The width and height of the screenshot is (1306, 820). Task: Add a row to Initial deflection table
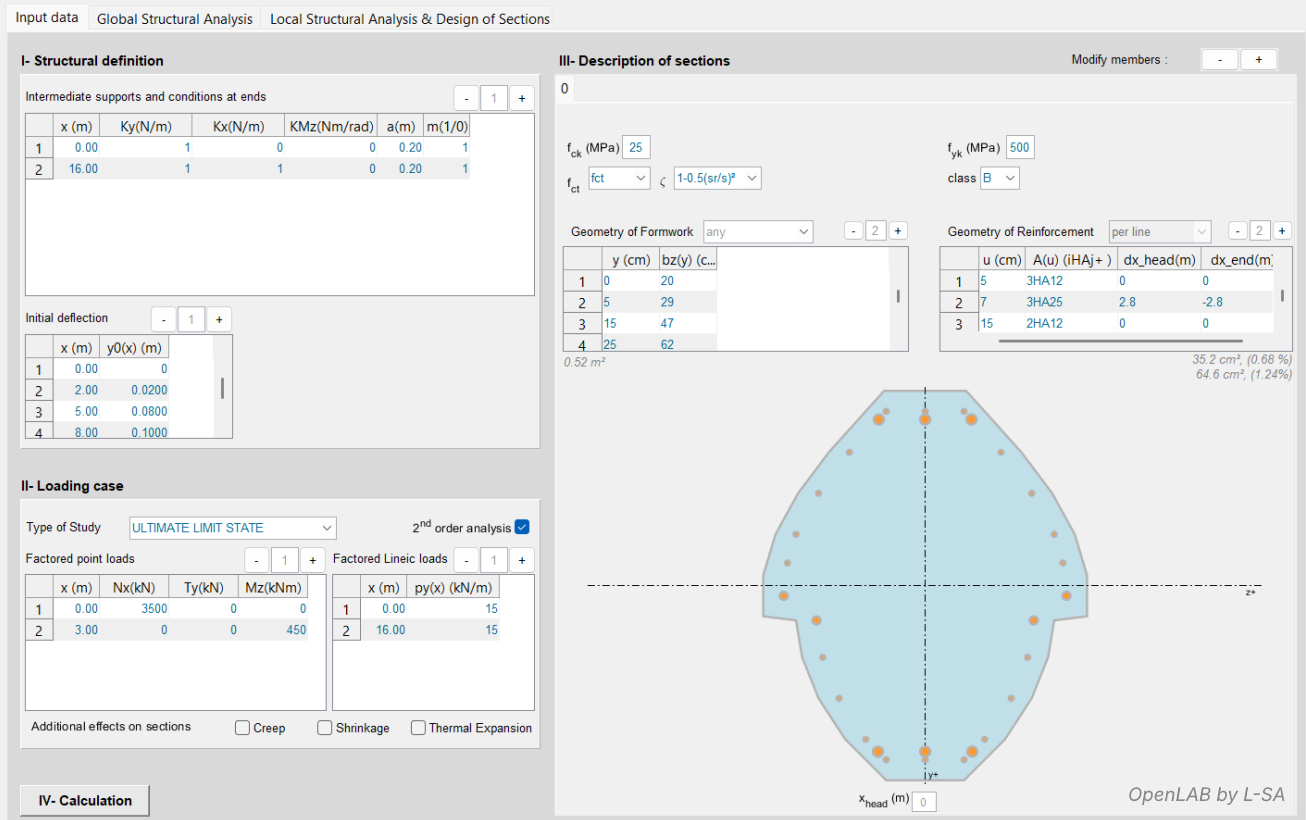pyautogui.click(x=219, y=319)
